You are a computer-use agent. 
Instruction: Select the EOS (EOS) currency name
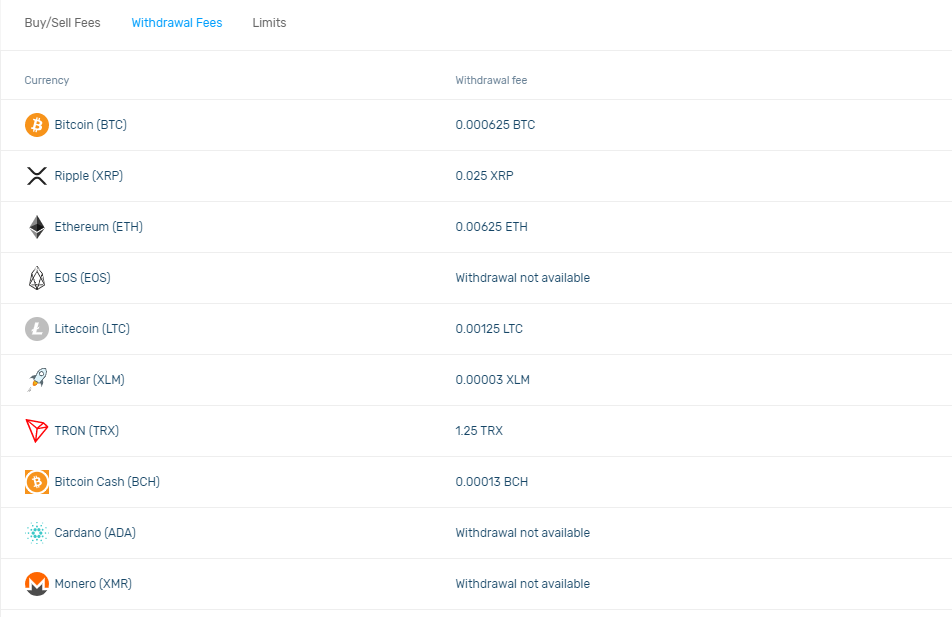click(83, 278)
